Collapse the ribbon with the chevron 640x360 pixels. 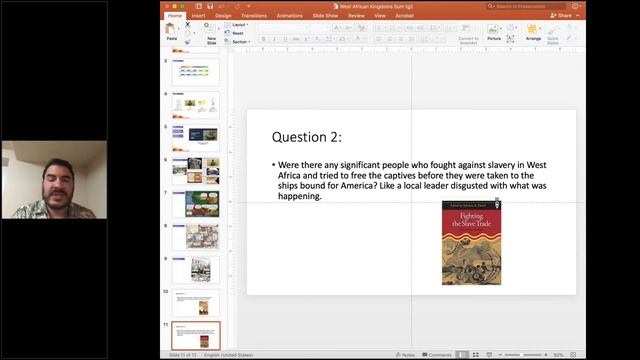click(x=578, y=16)
